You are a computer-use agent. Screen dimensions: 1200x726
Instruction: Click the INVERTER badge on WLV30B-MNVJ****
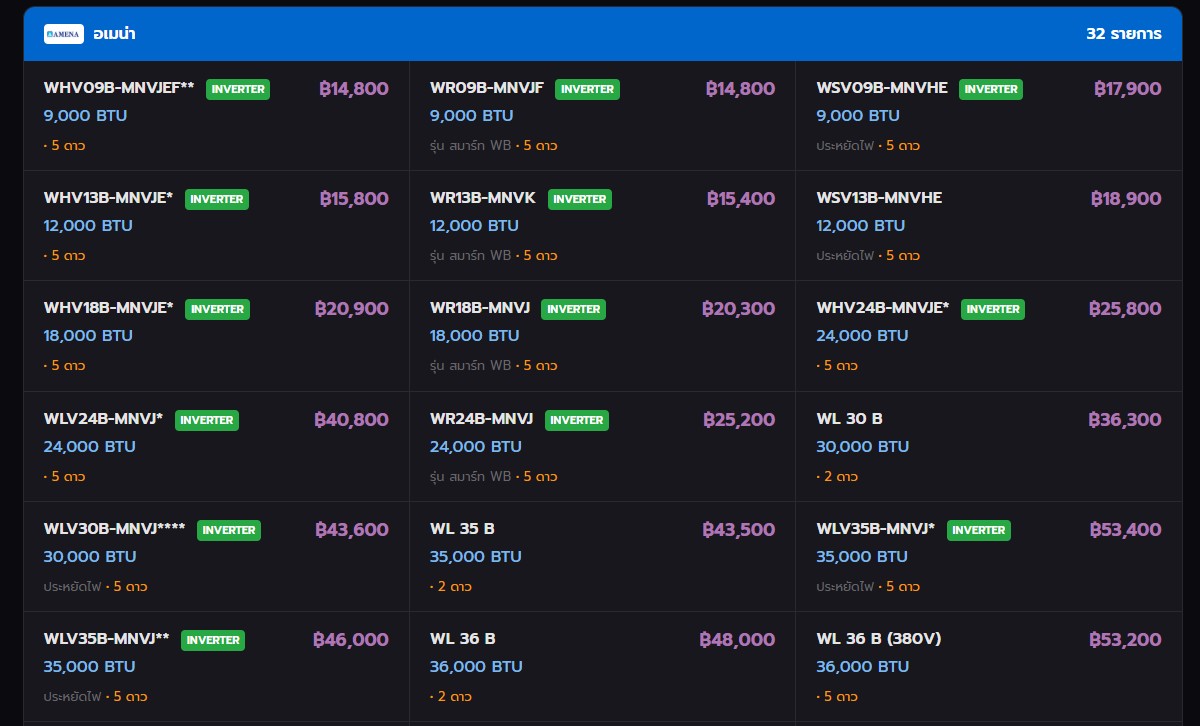[229, 530]
